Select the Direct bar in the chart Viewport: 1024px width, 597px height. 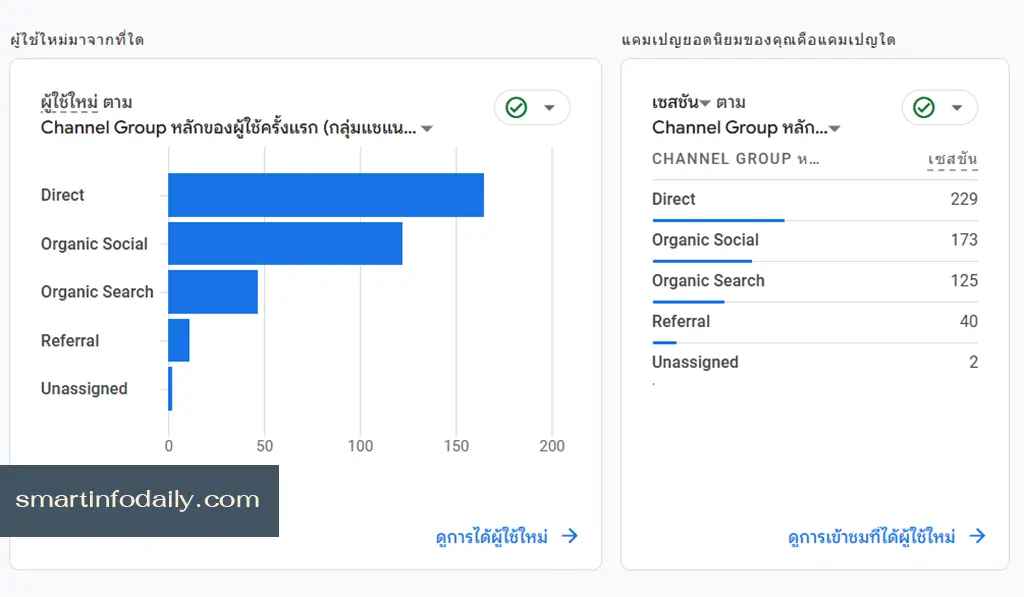point(325,195)
